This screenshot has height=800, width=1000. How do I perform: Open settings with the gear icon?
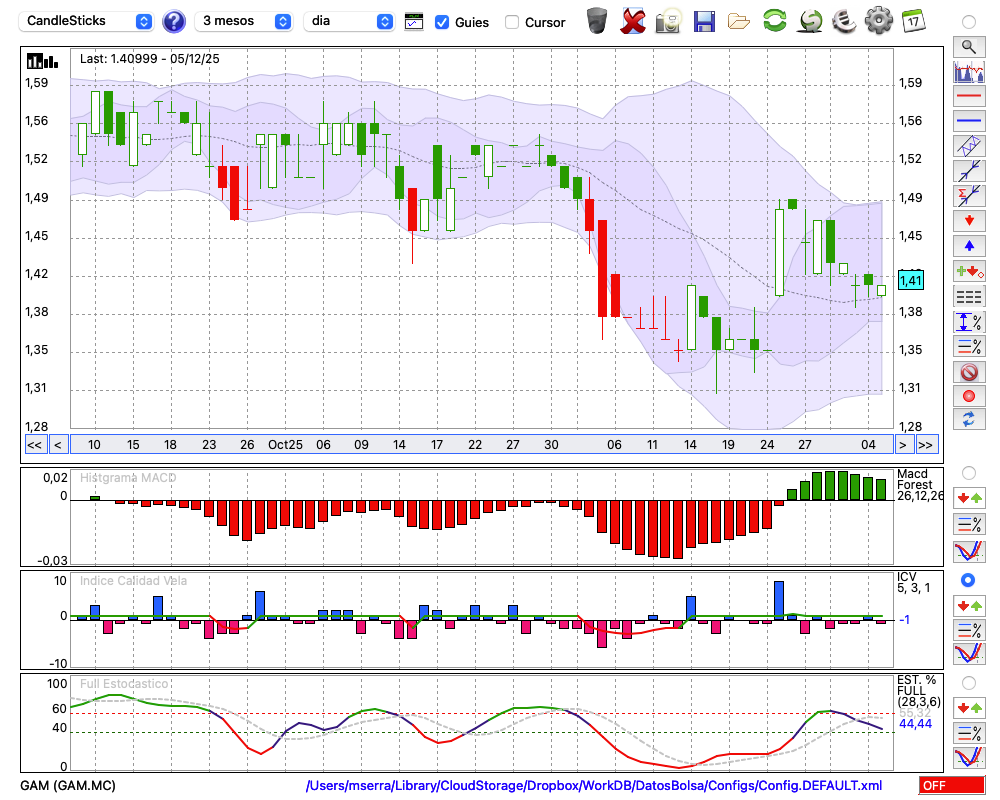[x=878, y=20]
